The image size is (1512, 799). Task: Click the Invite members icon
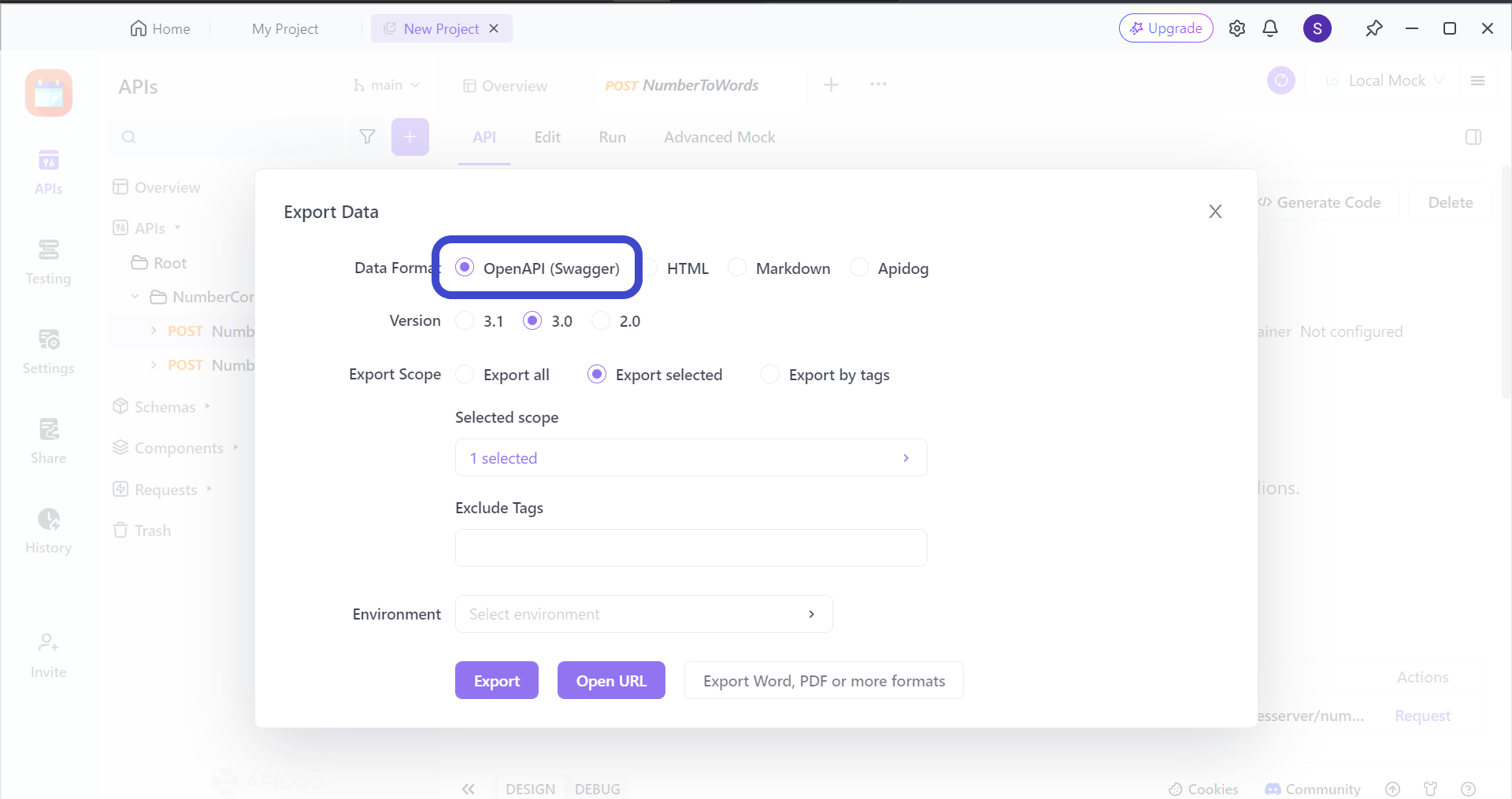(x=48, y=655)
